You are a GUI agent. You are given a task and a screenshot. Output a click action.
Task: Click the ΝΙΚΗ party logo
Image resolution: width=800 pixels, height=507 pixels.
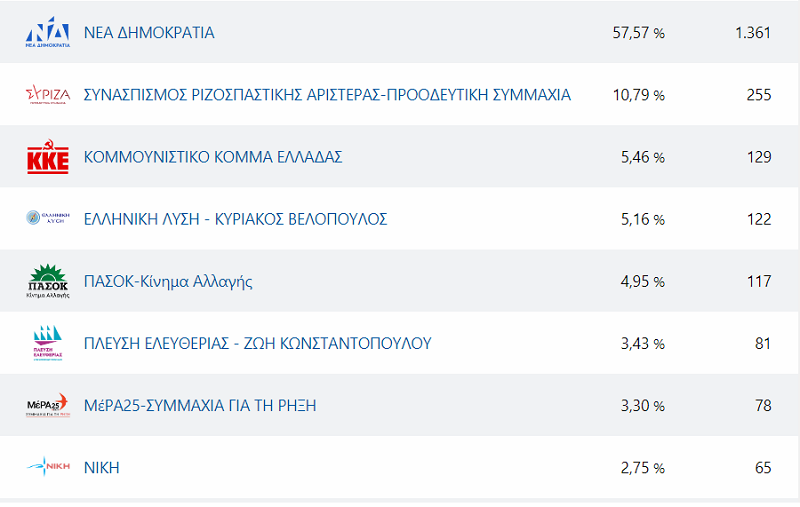(x=48, y=467)
